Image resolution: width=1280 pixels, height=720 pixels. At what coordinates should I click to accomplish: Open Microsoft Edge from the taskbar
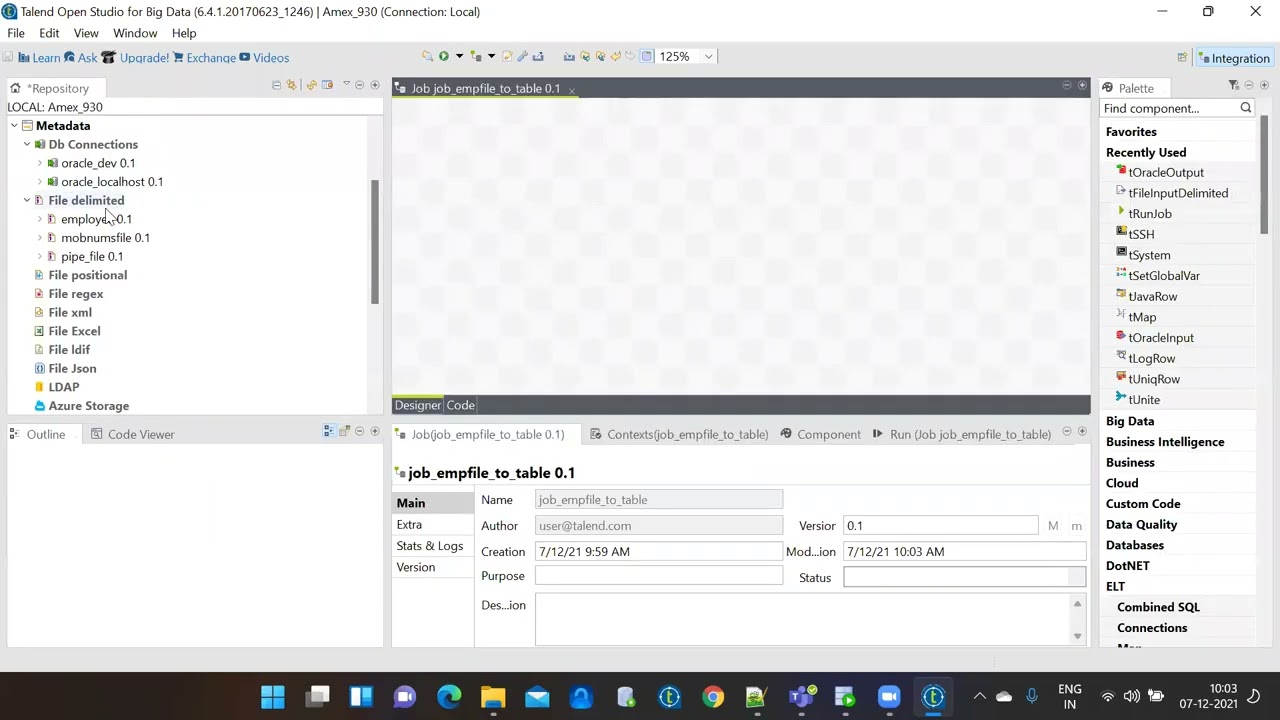coord(449,697)
